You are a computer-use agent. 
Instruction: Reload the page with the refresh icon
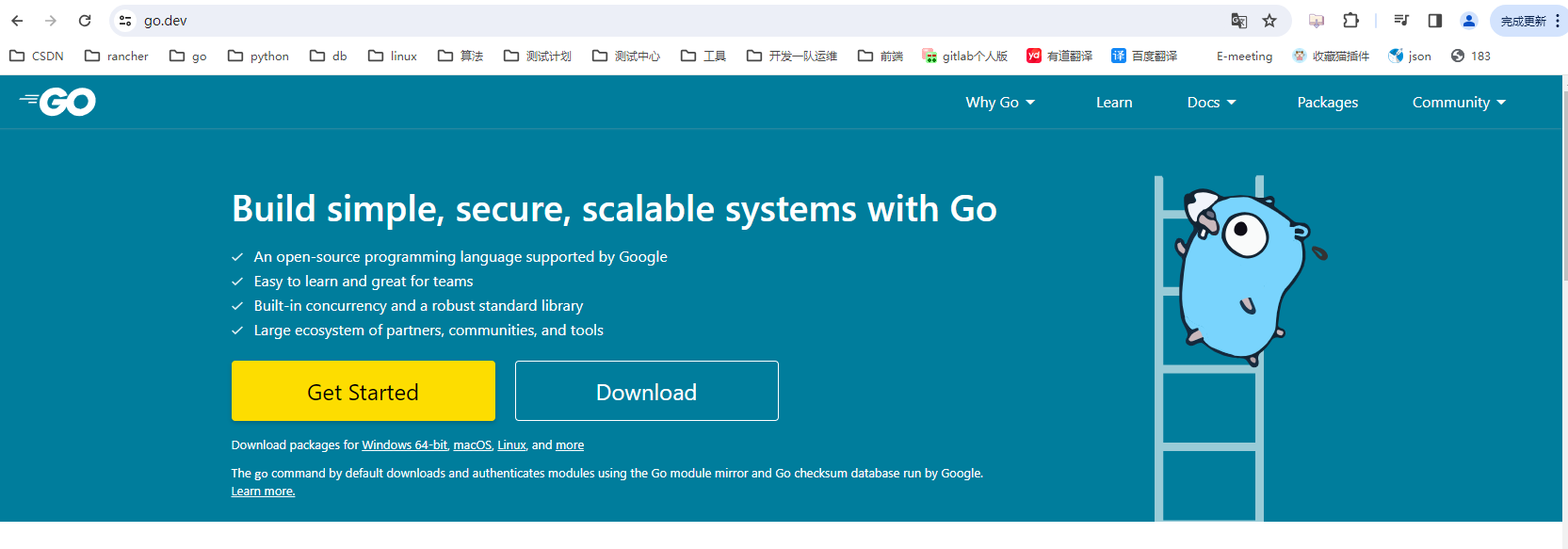pos(85,21)
